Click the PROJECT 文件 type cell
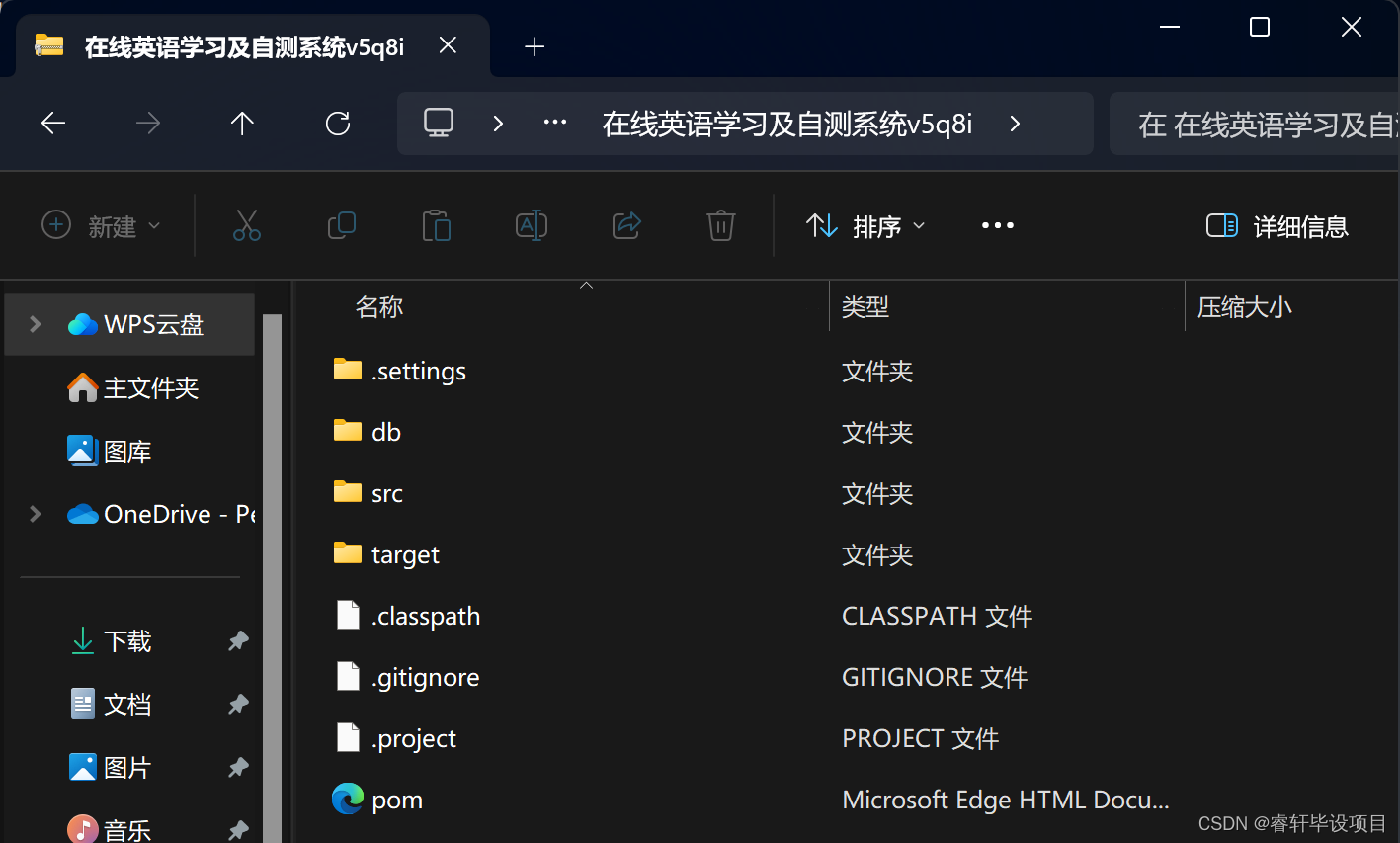The height and width of the screenshot is (843, 1400). [x=921, y=738]
